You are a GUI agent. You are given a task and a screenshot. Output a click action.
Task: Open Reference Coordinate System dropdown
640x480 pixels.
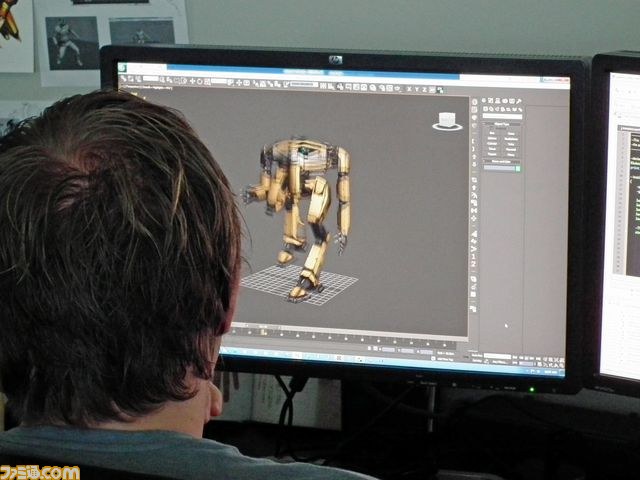coord(219,82)
